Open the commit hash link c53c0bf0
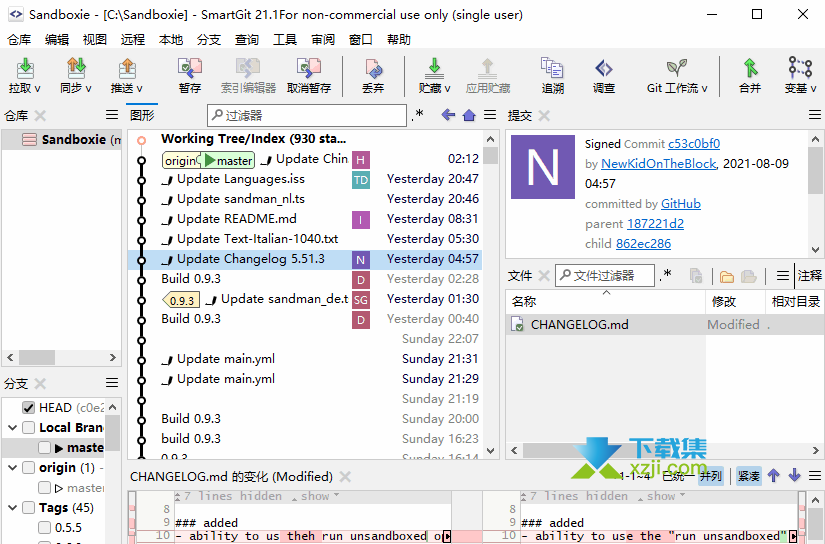 pyautogui.click(x=693, y=144)
